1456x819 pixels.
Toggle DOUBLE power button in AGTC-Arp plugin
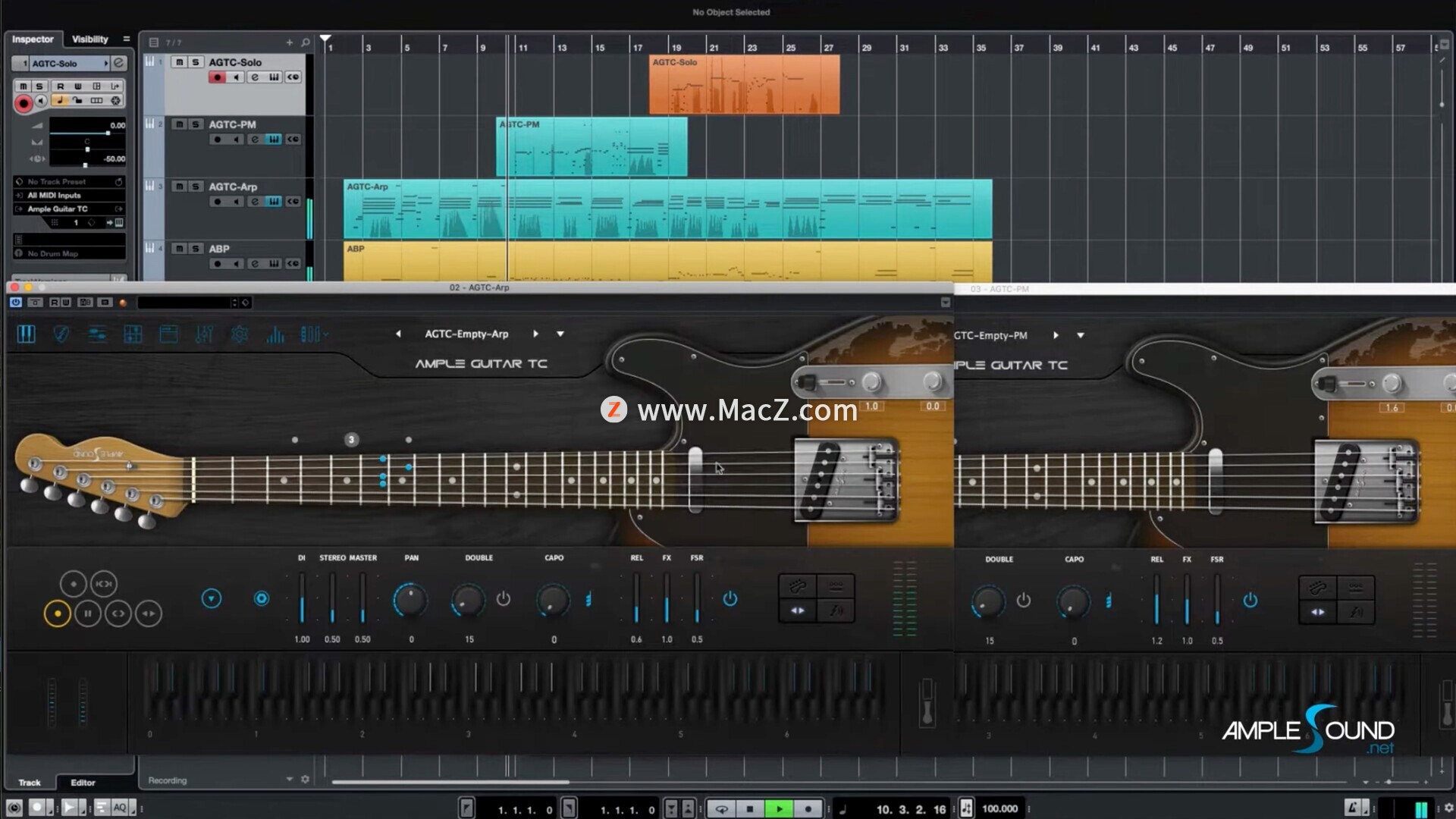pos(504,599)
